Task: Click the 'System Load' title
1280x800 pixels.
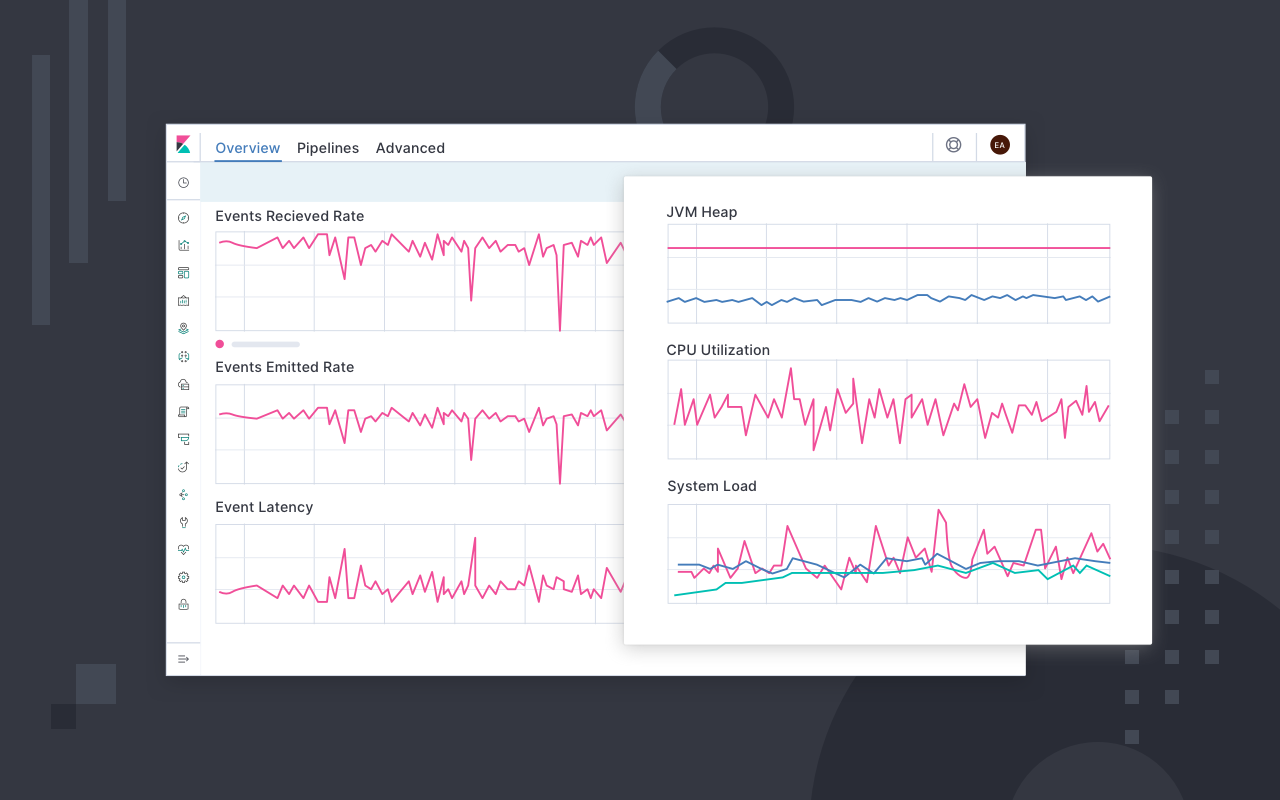Action: (x=712, y=486)
